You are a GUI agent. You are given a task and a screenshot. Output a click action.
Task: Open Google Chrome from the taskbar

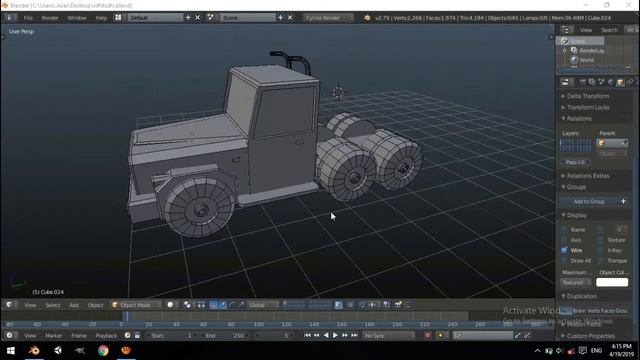[x=103, y=351]
